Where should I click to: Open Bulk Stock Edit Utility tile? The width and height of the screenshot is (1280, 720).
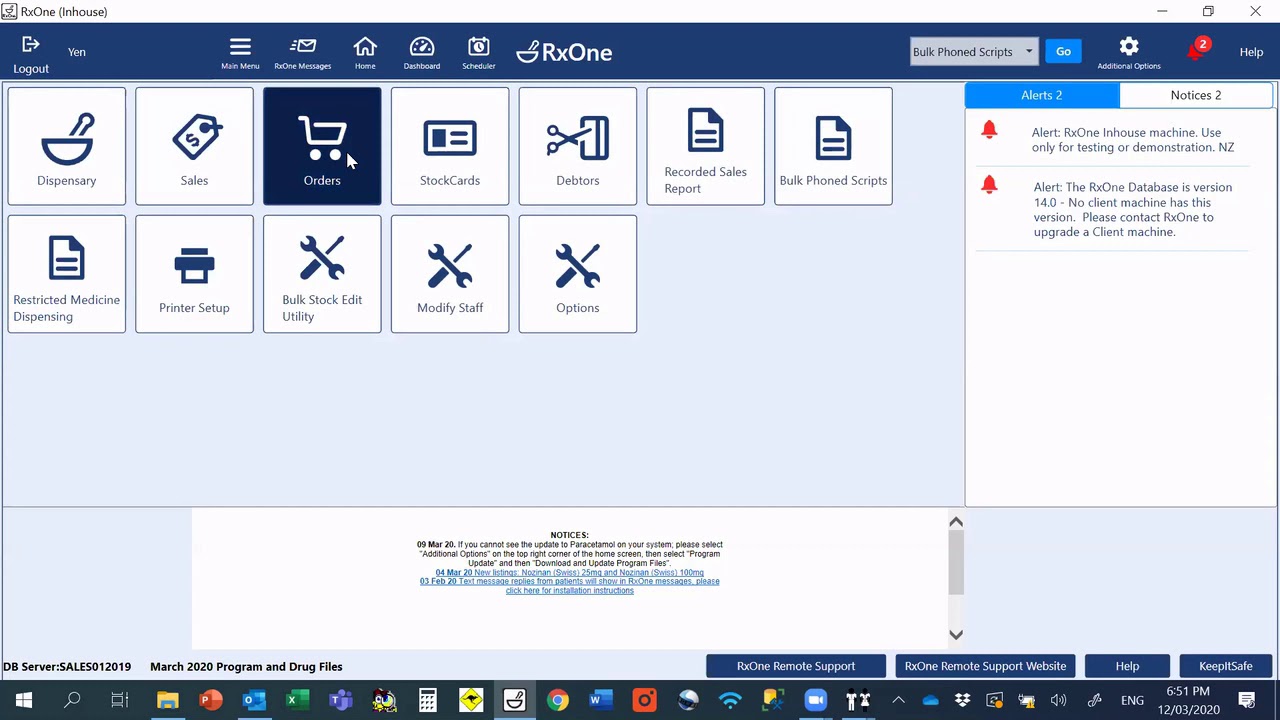pos(322,274)
